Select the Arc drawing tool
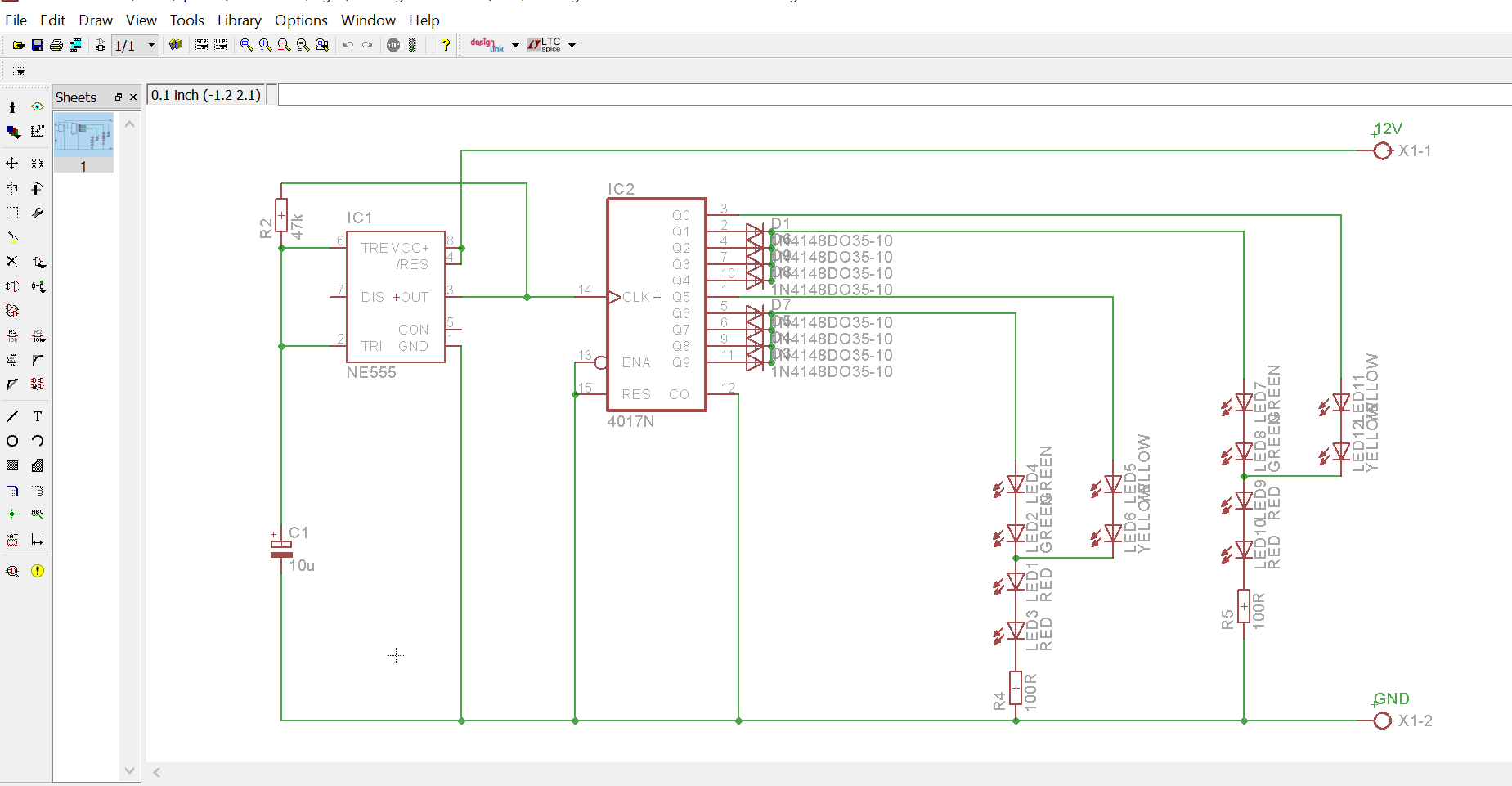This screenshot has height=786, width=1512. pyautogui.click(x=38, y=441)
